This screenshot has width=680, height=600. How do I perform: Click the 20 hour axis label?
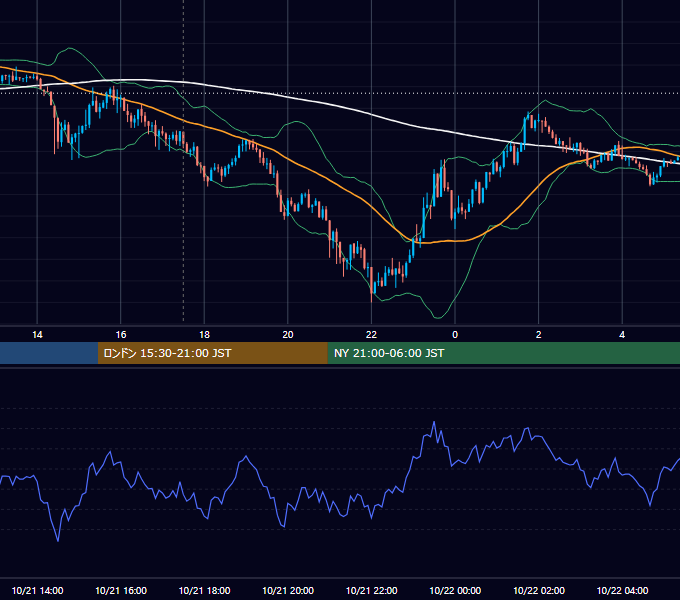(288, 335)
